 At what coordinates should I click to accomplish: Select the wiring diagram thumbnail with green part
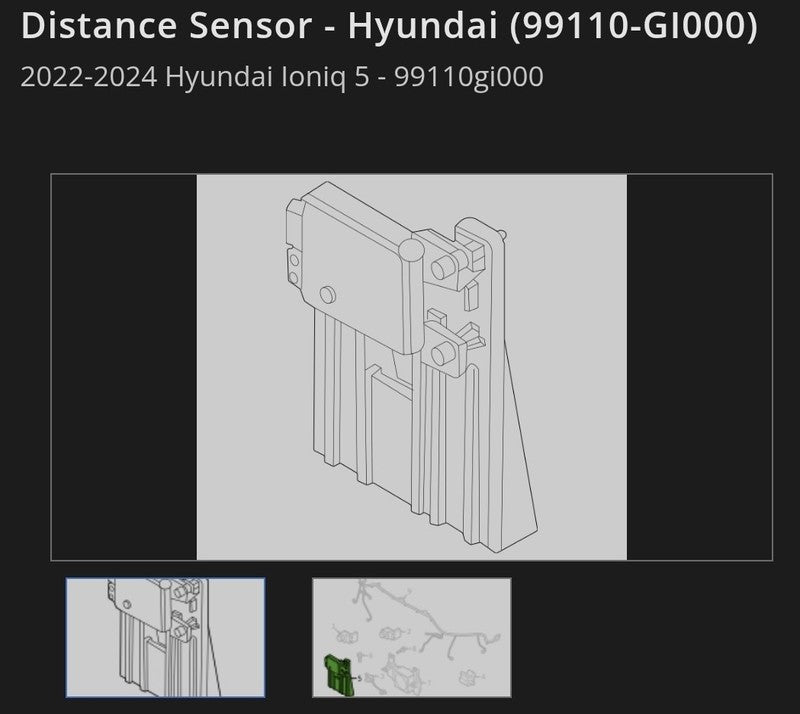click(412, 637)
